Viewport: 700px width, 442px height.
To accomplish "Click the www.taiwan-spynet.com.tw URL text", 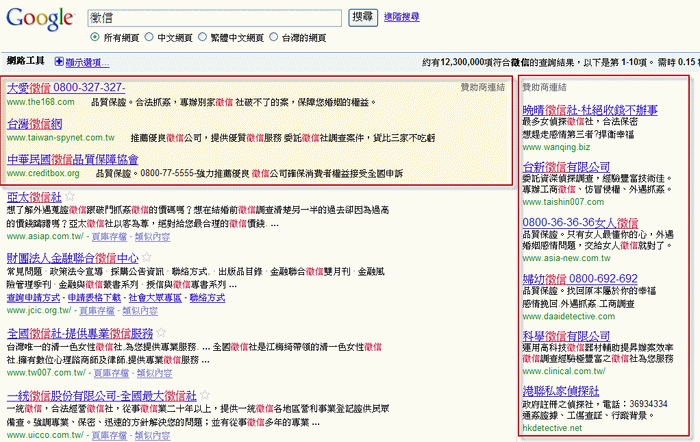I will (61, 138).
